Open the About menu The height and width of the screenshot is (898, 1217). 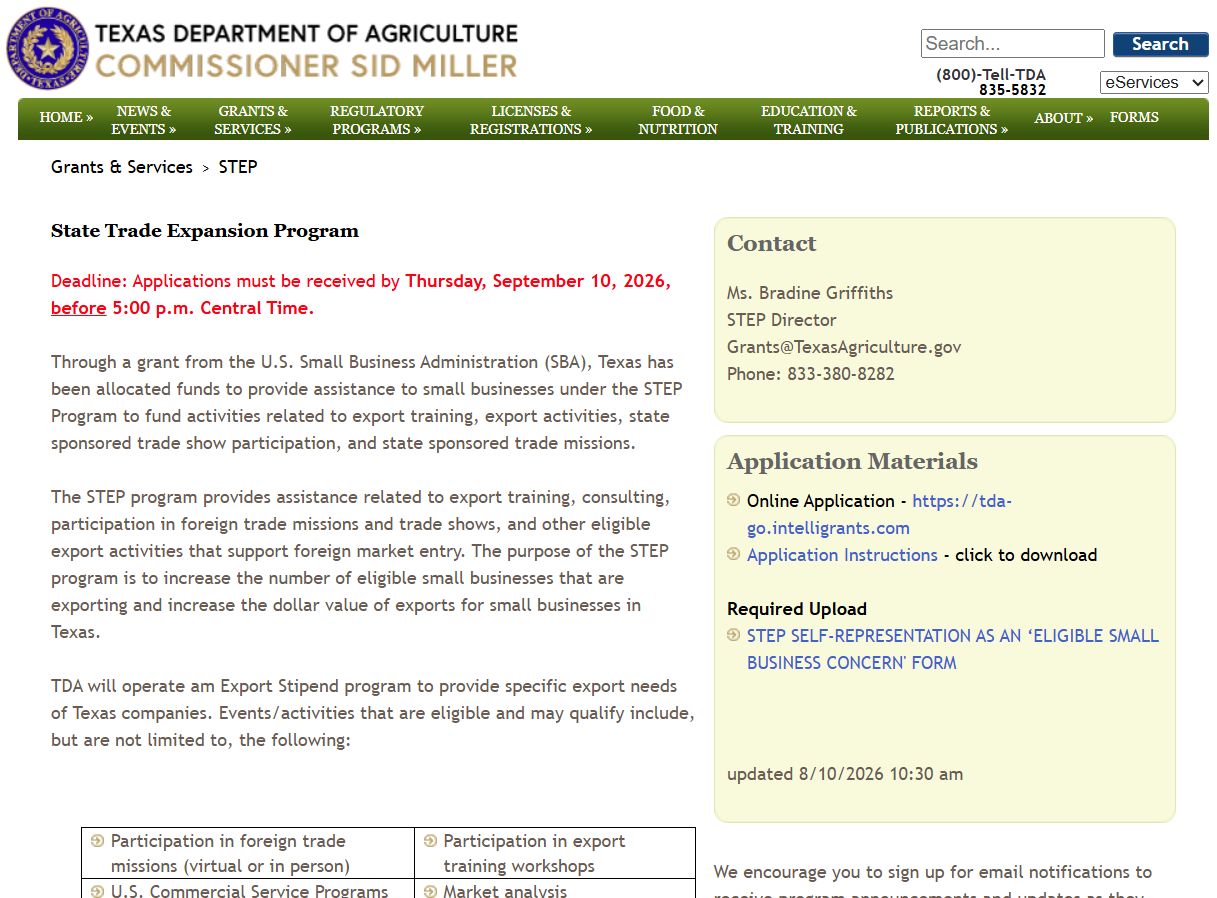tap(1063, 118)
